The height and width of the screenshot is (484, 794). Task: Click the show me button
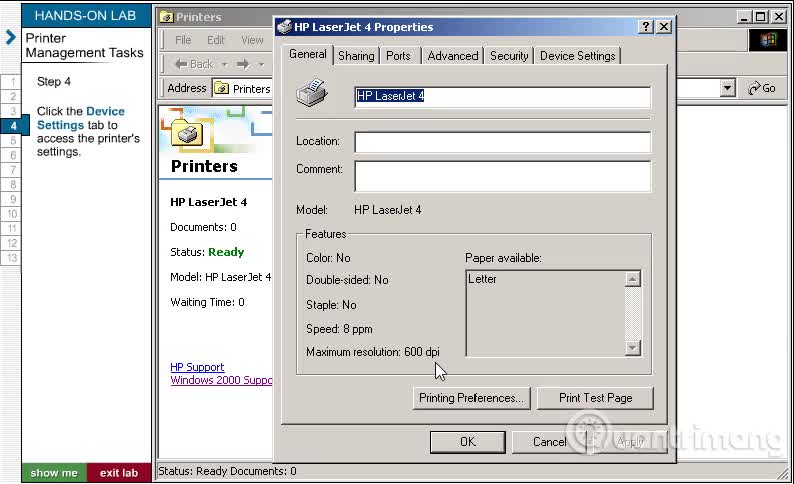click(54, 473)
